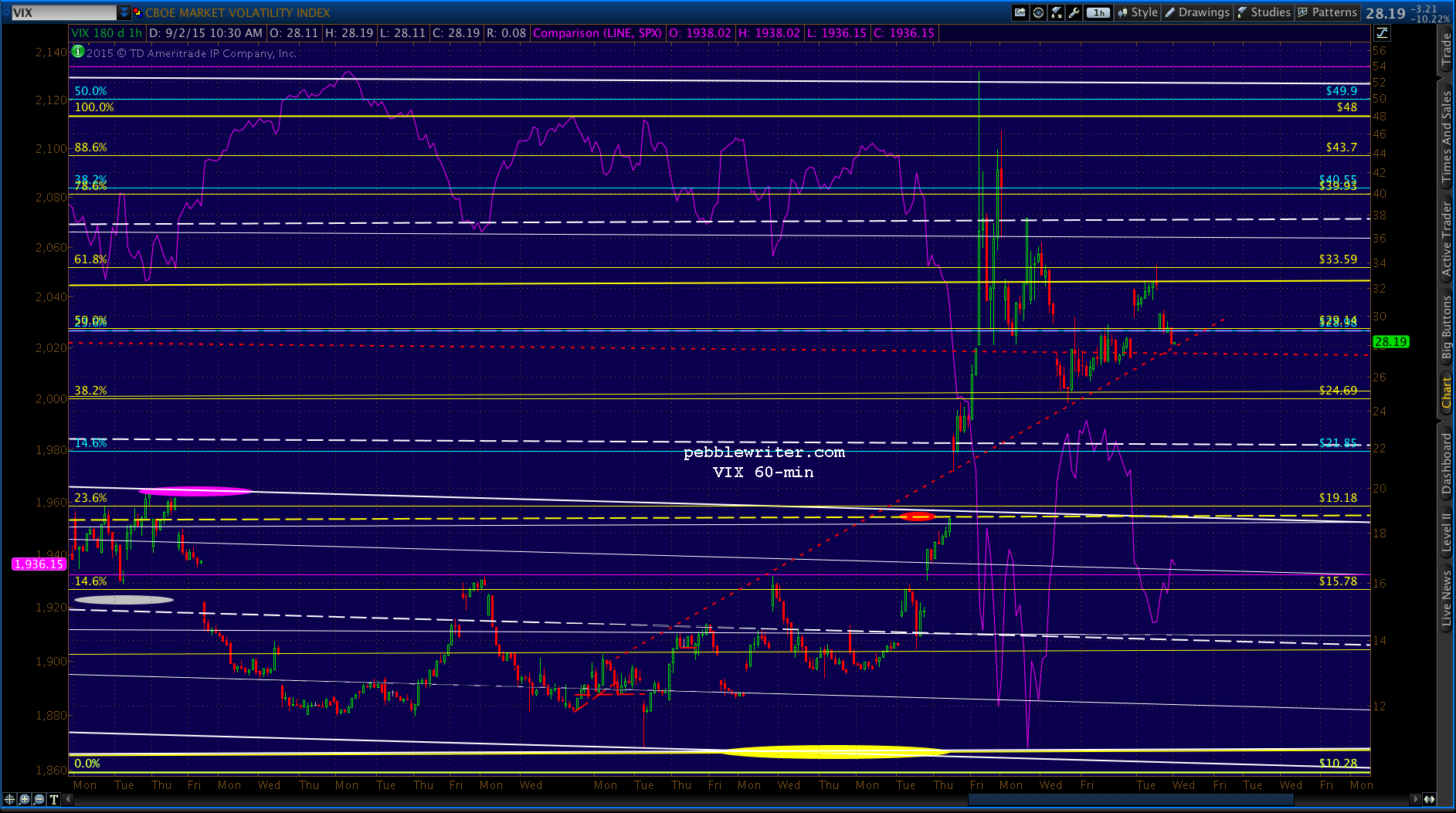The height and width of the screenshot is (813, 1456).
Task: Toggle the 1h timeframe button
Action: click(x=1098, y=12)
